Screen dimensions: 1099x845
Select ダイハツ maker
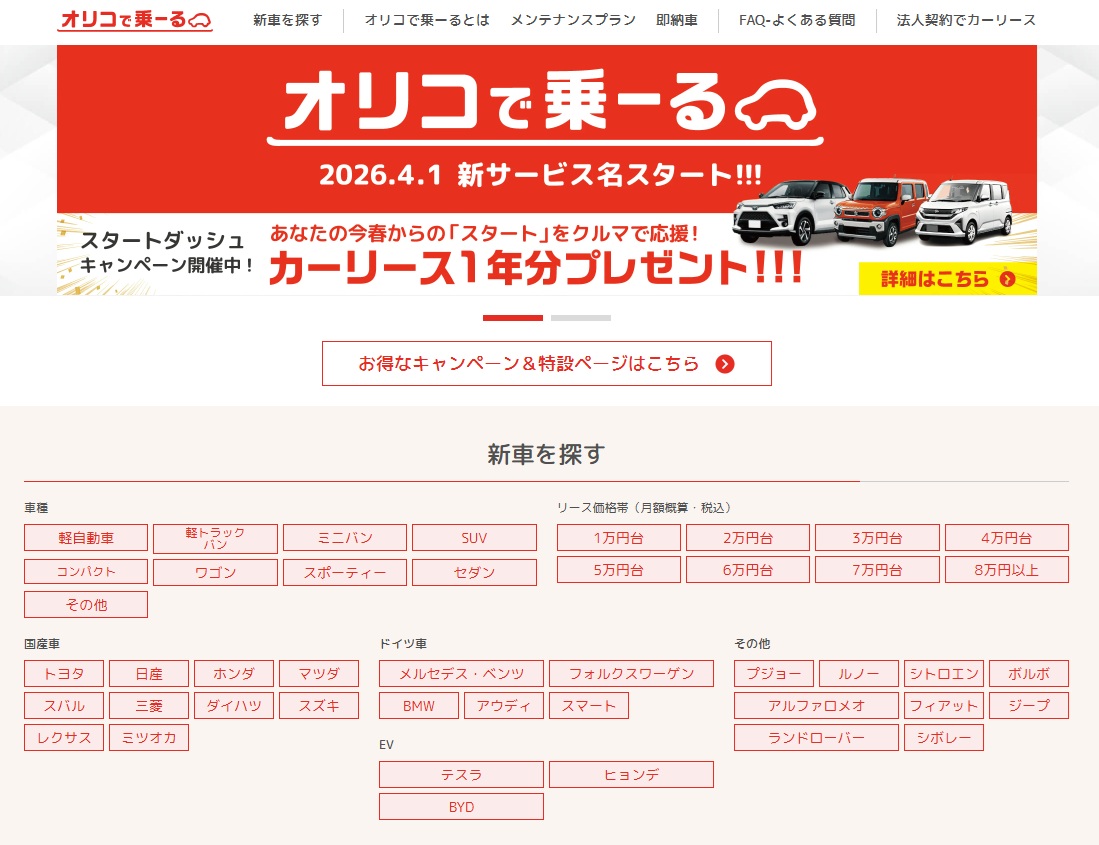pyautogui.click(x=234, y=706)
